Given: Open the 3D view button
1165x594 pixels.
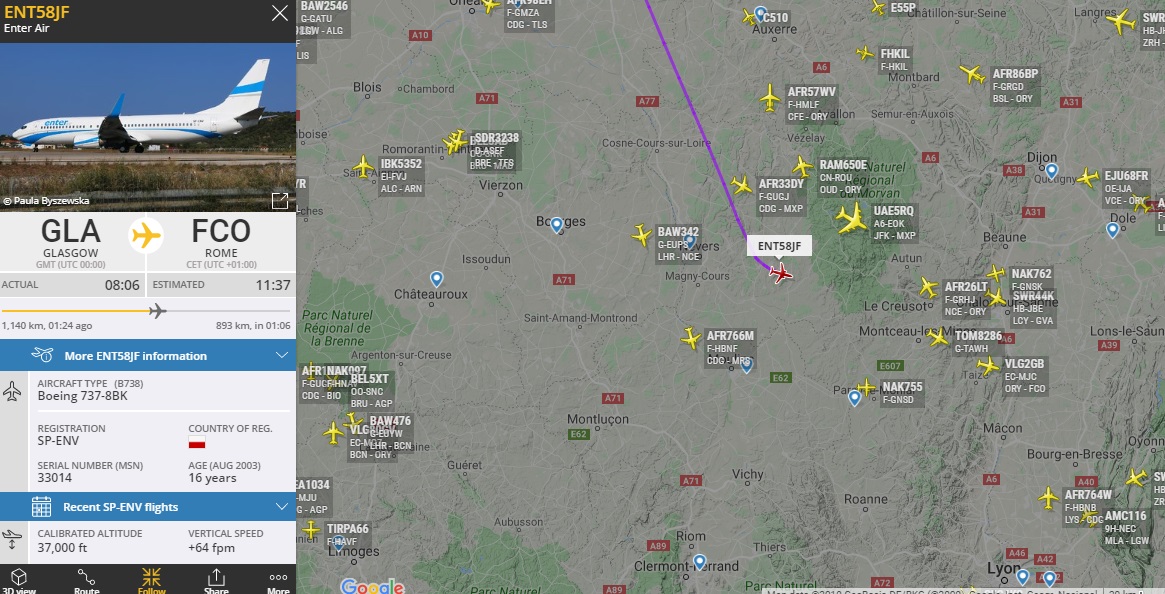Looking at the screenshot, I should [19, 580].
